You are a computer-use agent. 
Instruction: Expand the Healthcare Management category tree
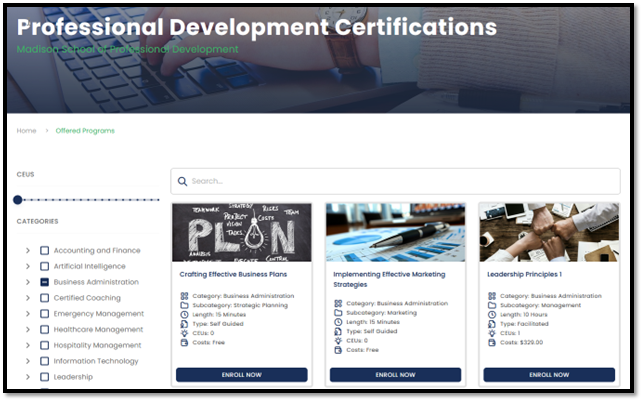pos(27,329)
